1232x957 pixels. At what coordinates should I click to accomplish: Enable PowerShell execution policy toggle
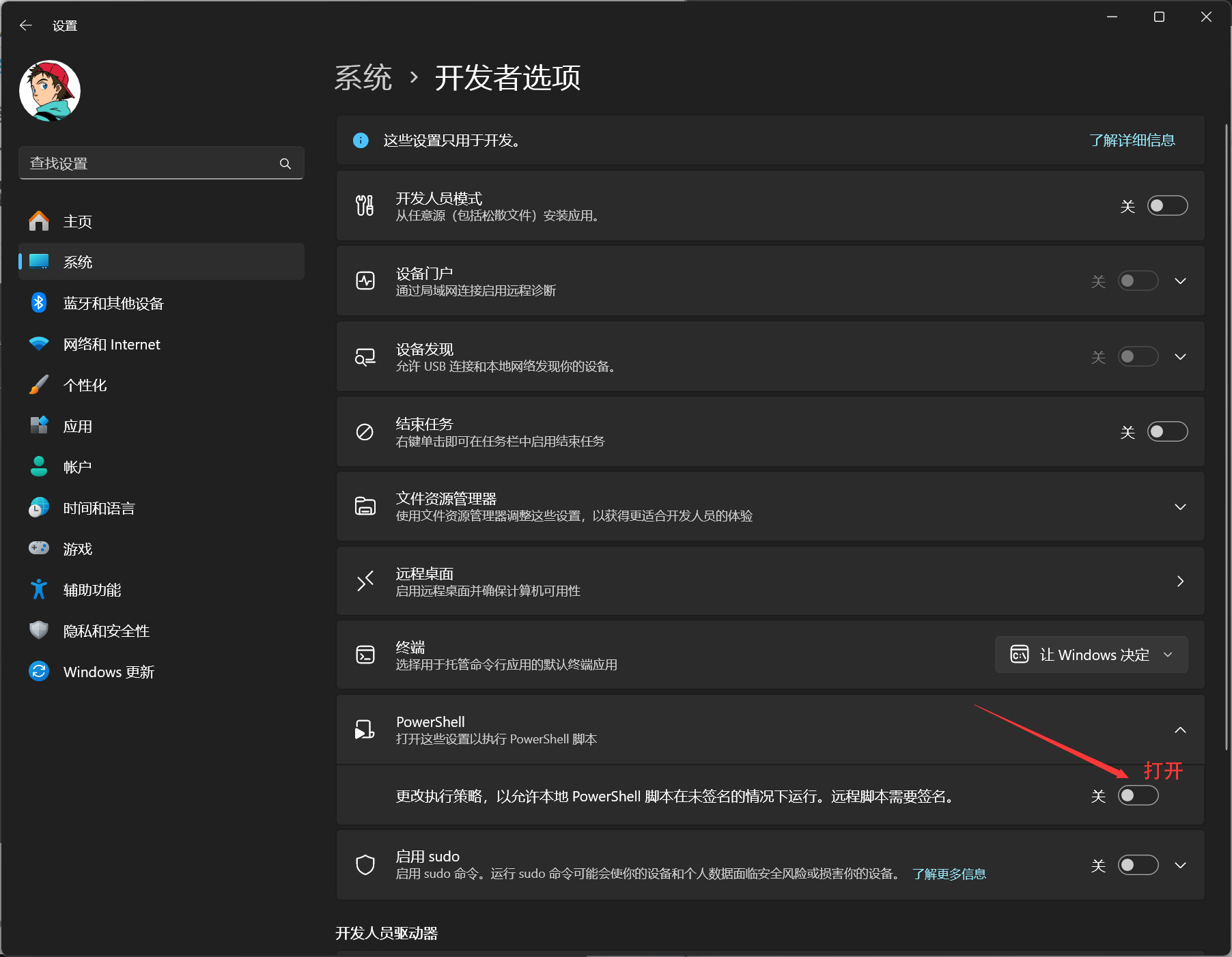tap(1138, 796)
